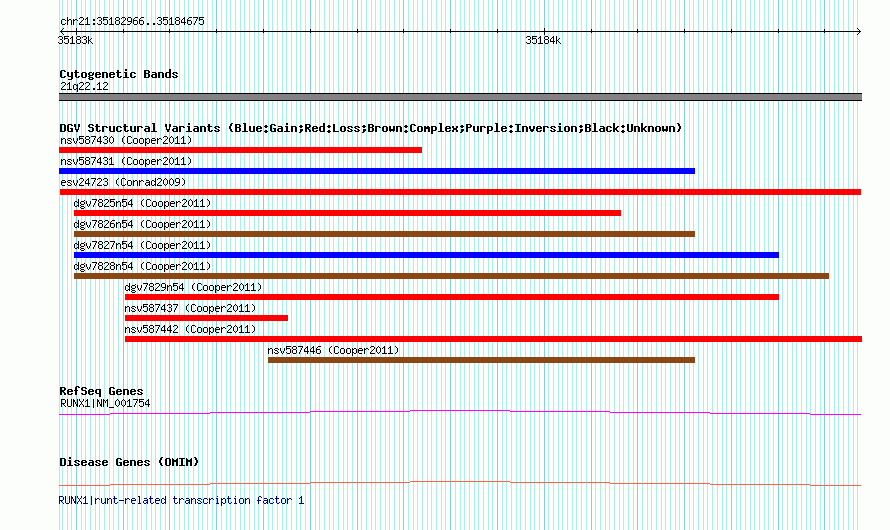Click the left arrowhead on the ruler
The height and width of the screenshot is (530, 890).
(x=62, y=32)
